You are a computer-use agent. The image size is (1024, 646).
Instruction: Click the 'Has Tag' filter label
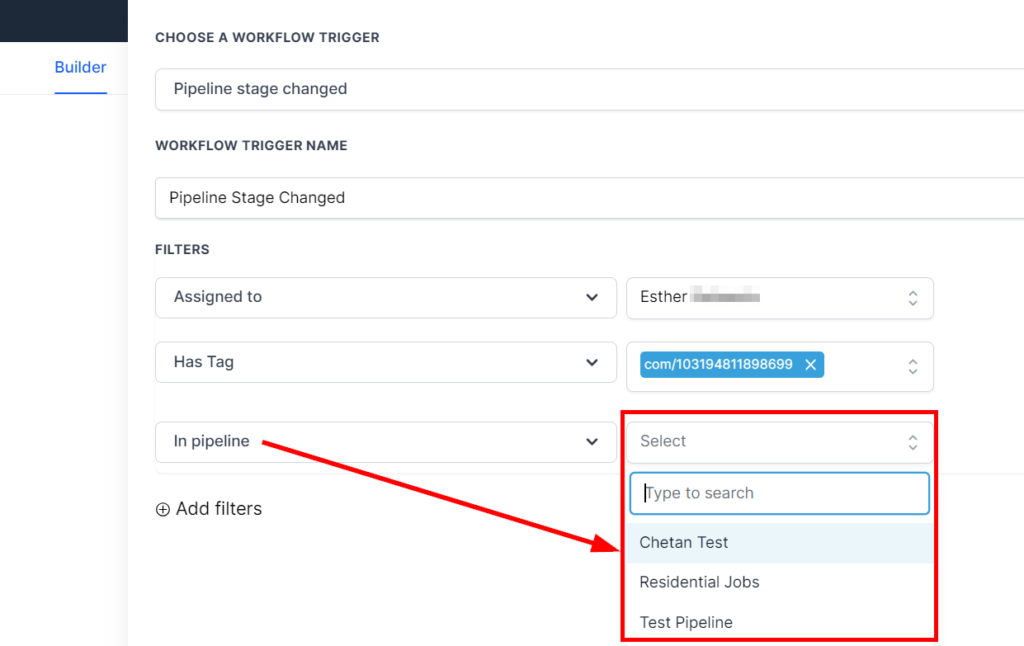pos(204,362)
